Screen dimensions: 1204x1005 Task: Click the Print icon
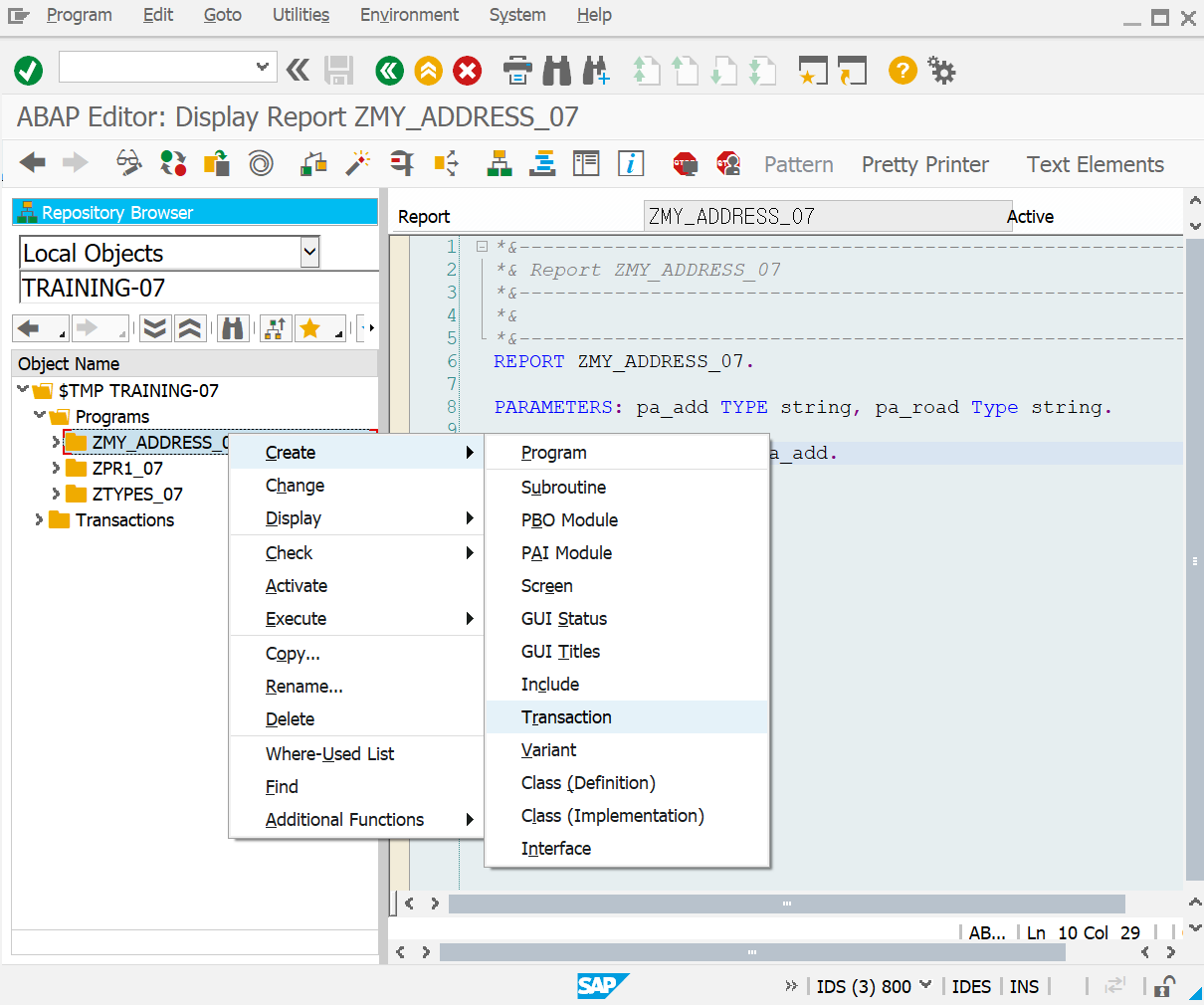coord(517,70)
